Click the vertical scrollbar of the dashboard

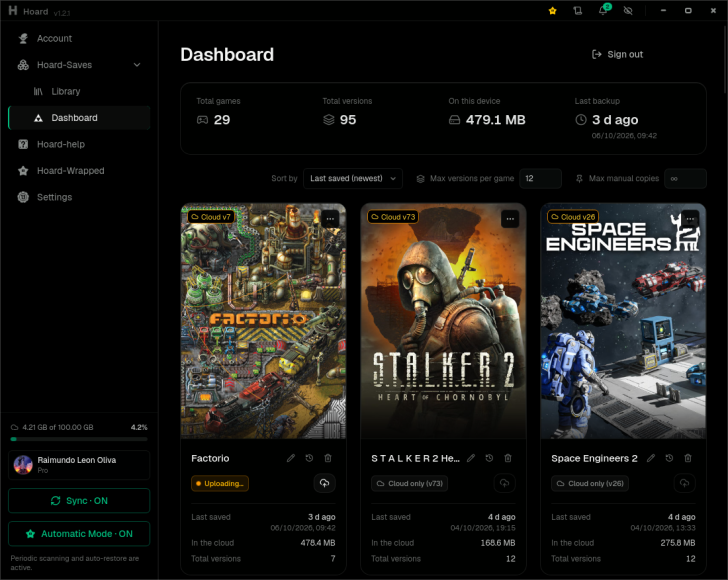725,60
